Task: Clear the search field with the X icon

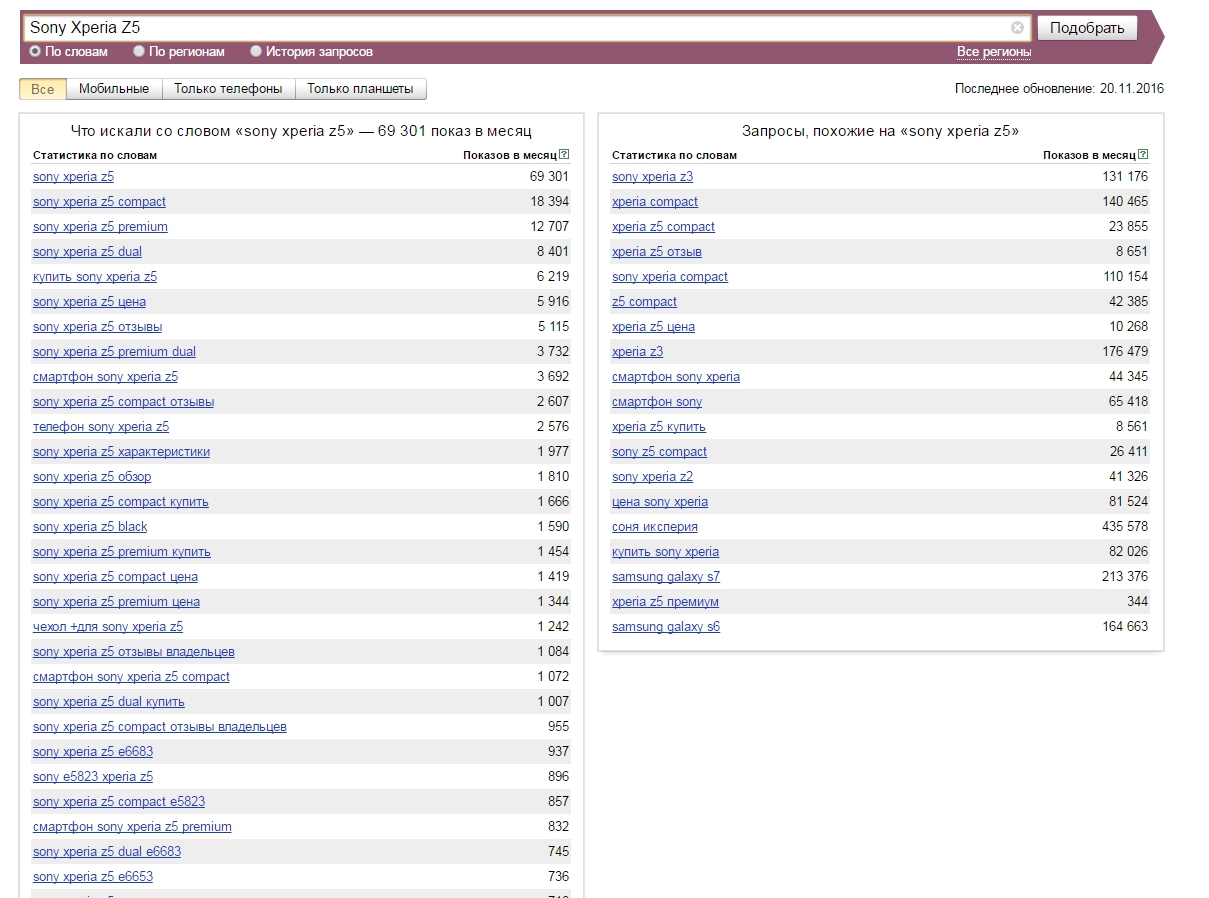Action: [x=1017, y=28]
